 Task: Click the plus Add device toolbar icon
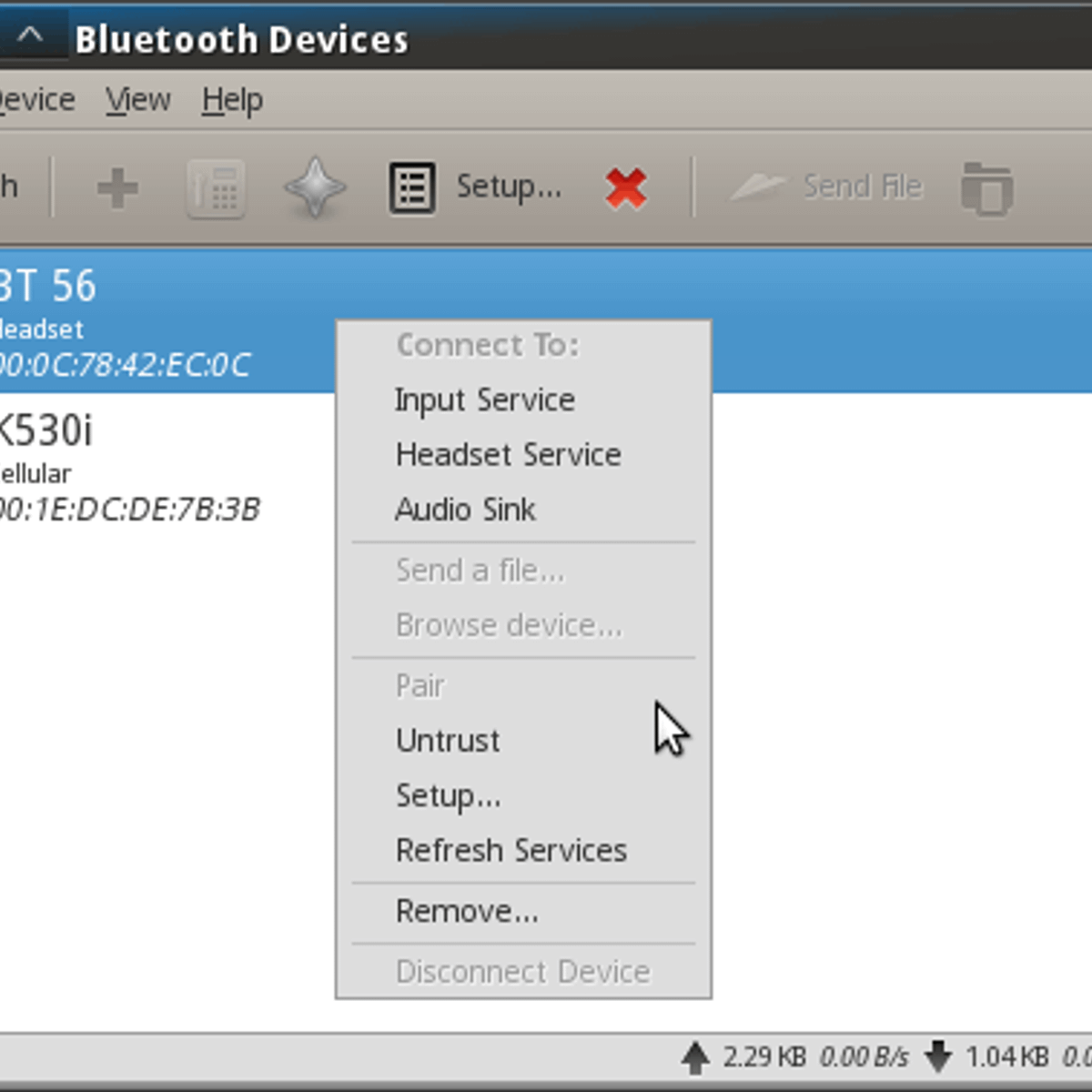[117, 188]
